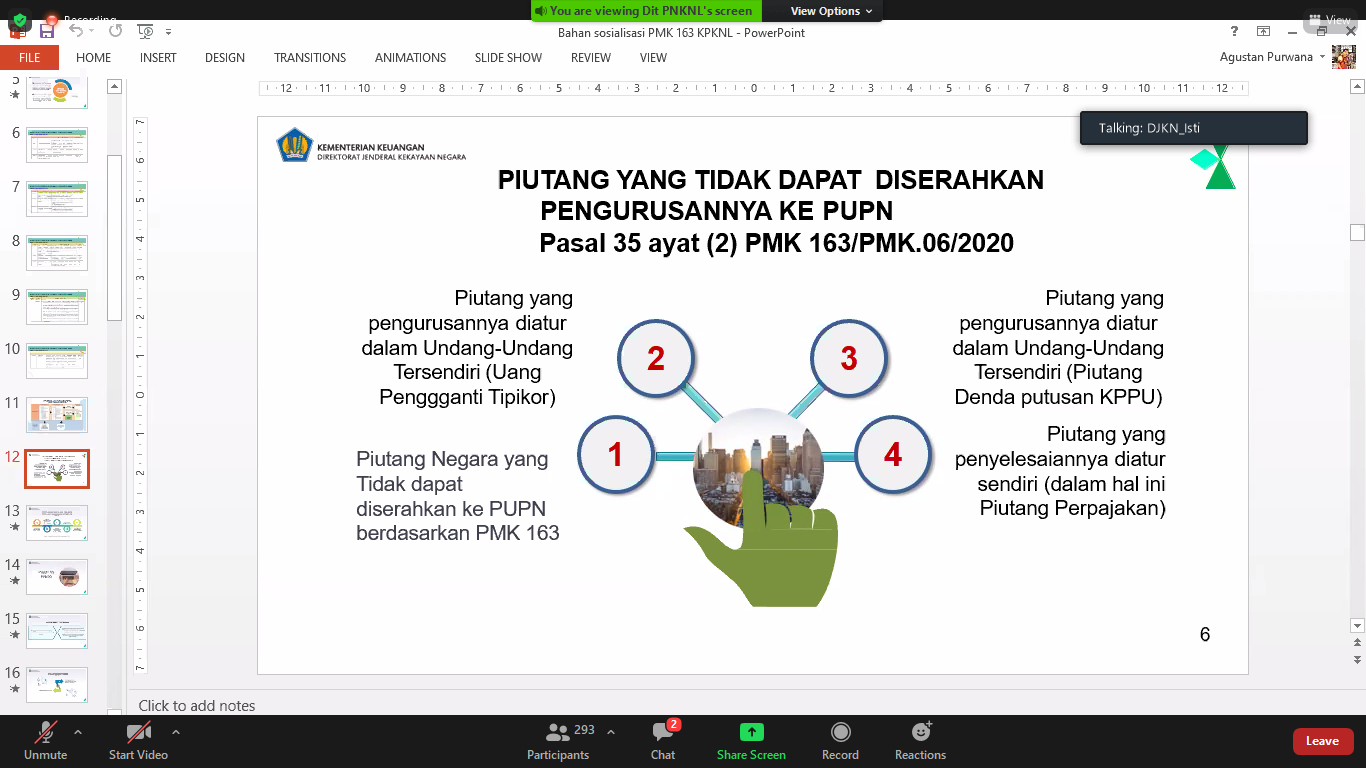Image resolution: width=1366 pixels, height=768 pixels.
Task: Click the red Leave button
Action: tap(1321, 741)
